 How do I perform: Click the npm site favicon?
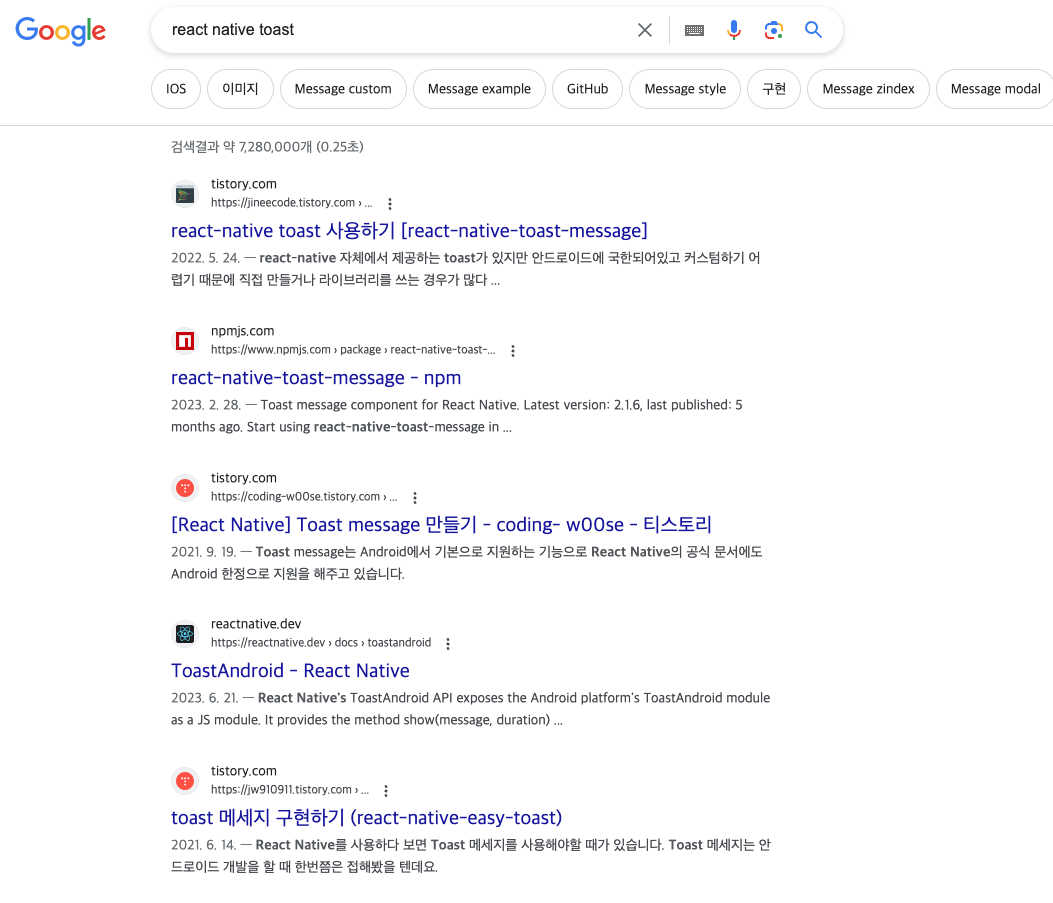[185, 341]
